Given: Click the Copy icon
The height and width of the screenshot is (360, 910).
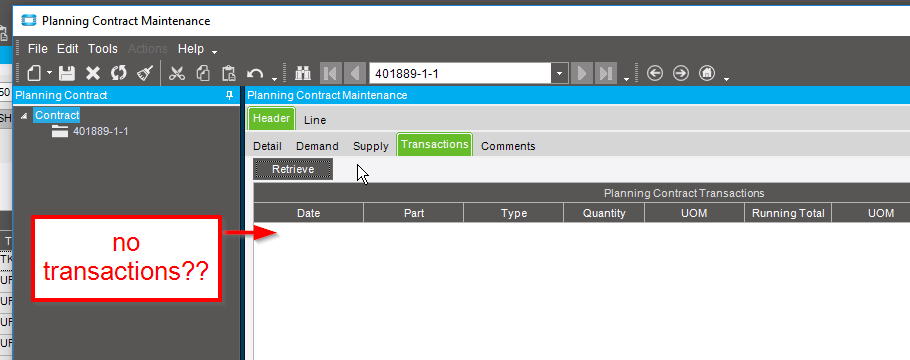Looking at the screenshot, I should (203, 73).
